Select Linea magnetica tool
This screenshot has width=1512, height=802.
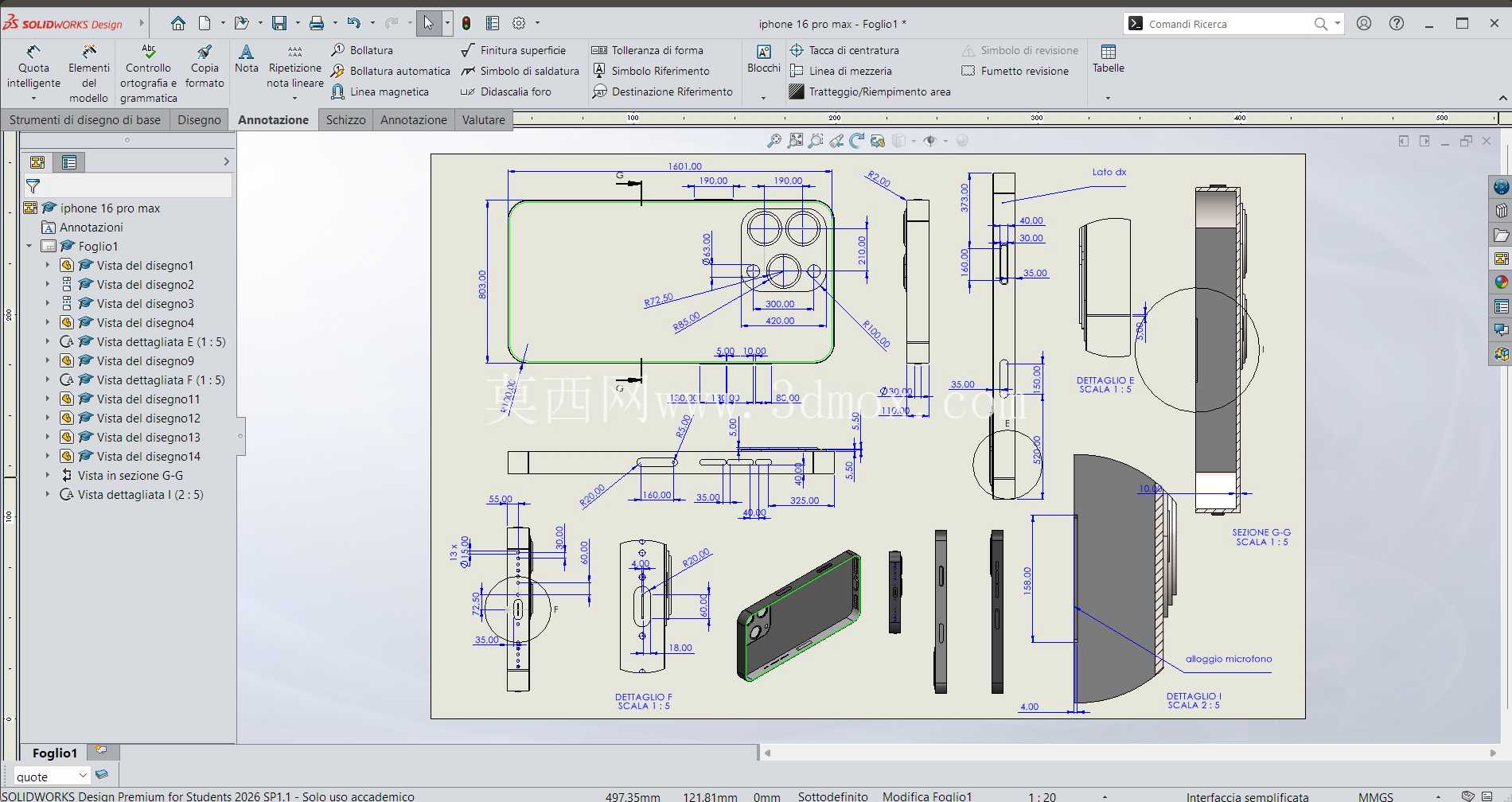tap(380, 91)
